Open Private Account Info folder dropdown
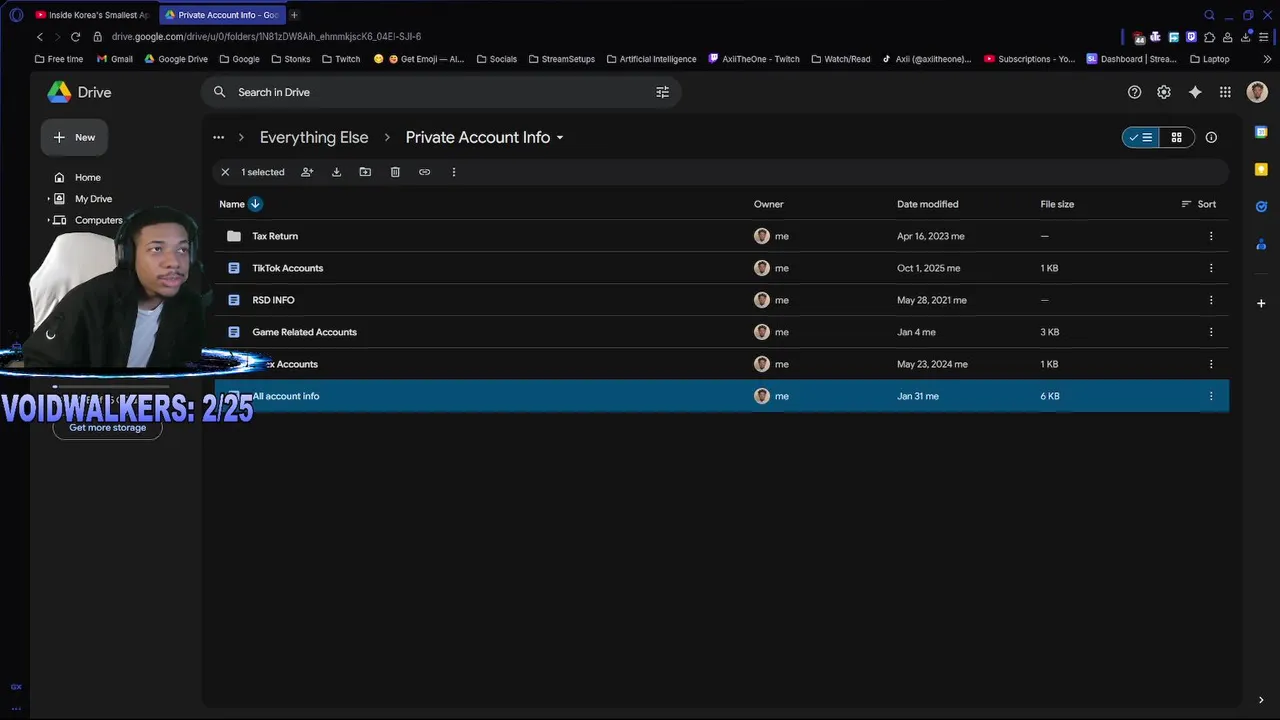This screenshot has width=1280, height=720. tap(484, 137)
